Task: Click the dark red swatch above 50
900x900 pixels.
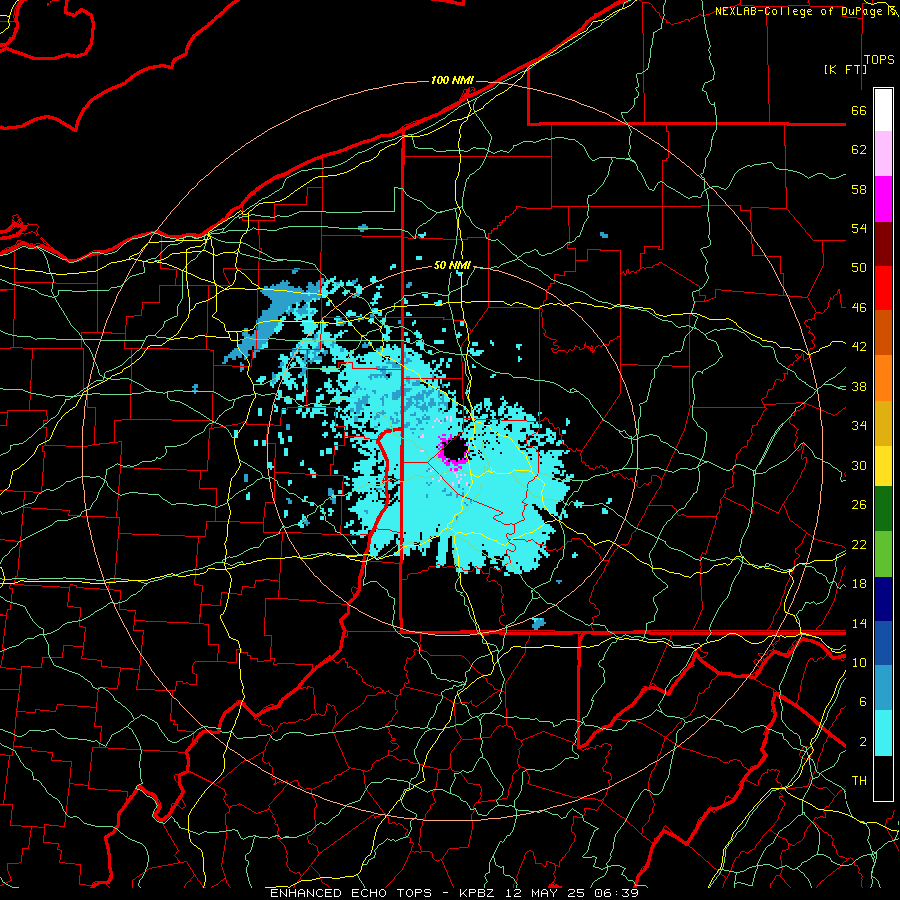Action: click(883, 244)
